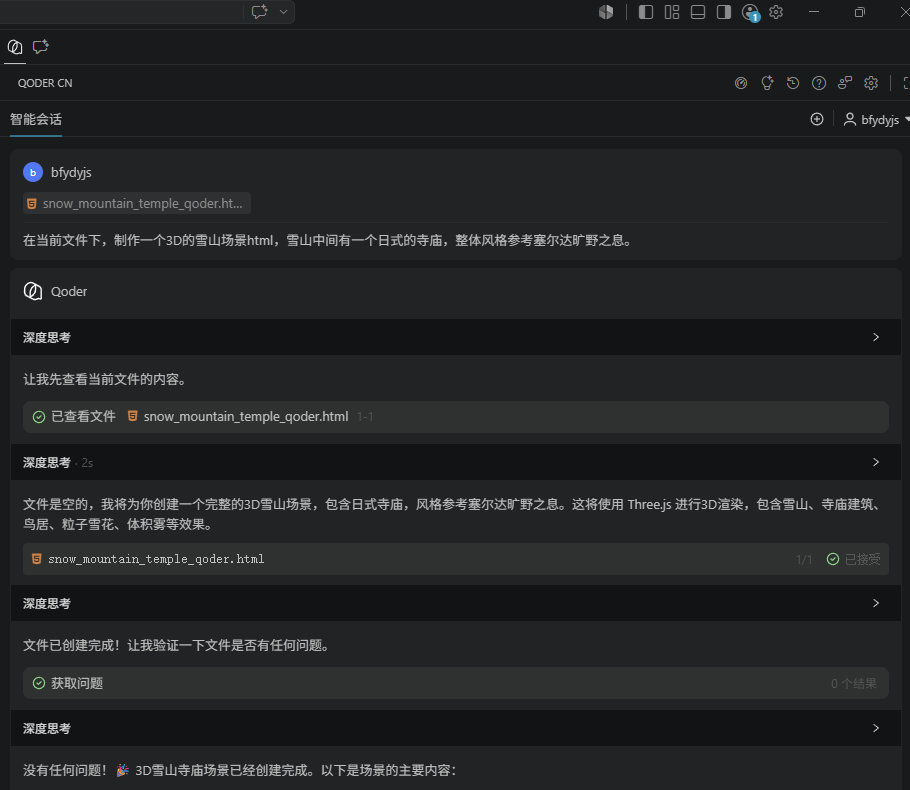Click the lightbulb sparkle icon
The image size is (910, 790).
pyautogui.click(x=767, y=83)
